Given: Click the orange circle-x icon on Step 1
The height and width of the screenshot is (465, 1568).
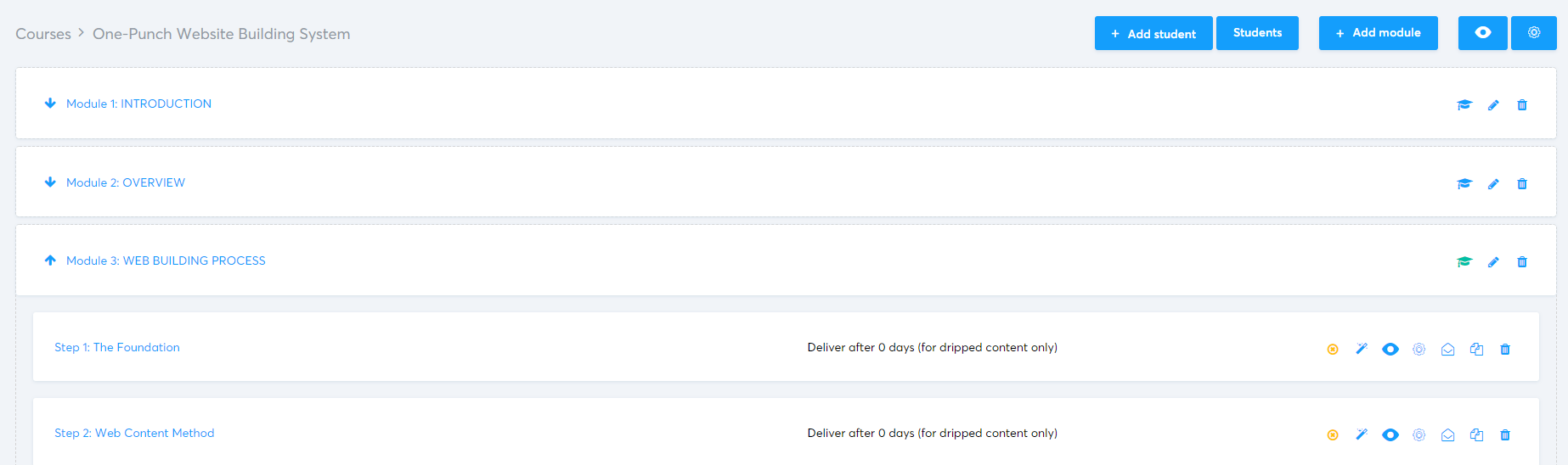Looking at the screenshot, I should tap(1333, 350).
